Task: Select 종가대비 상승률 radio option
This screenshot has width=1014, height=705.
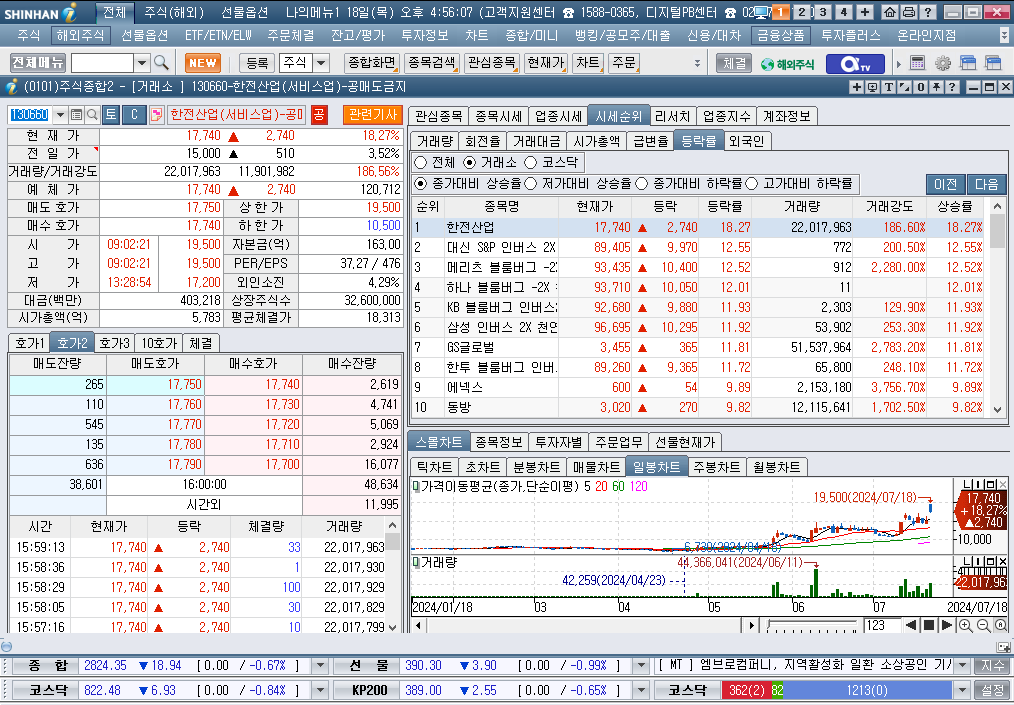Action: 421,184
